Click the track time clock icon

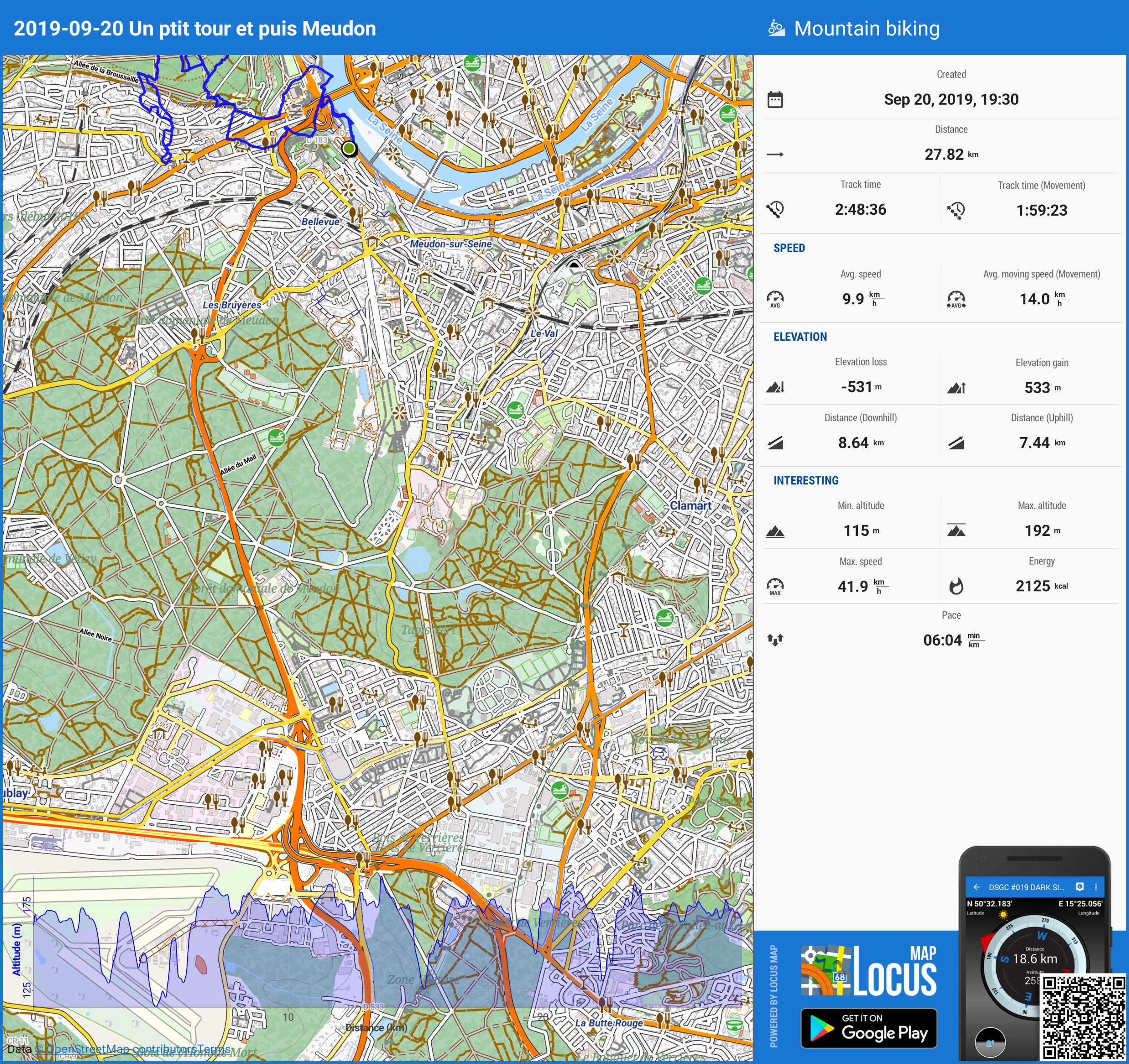(775, 210)
